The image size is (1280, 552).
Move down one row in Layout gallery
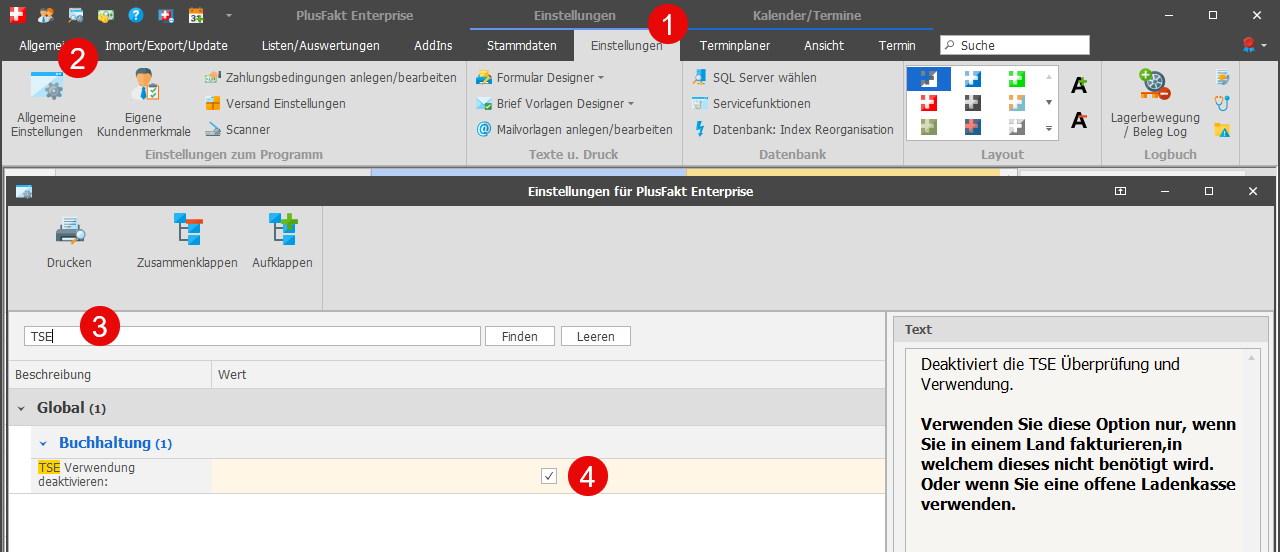tap(1049, 103)
